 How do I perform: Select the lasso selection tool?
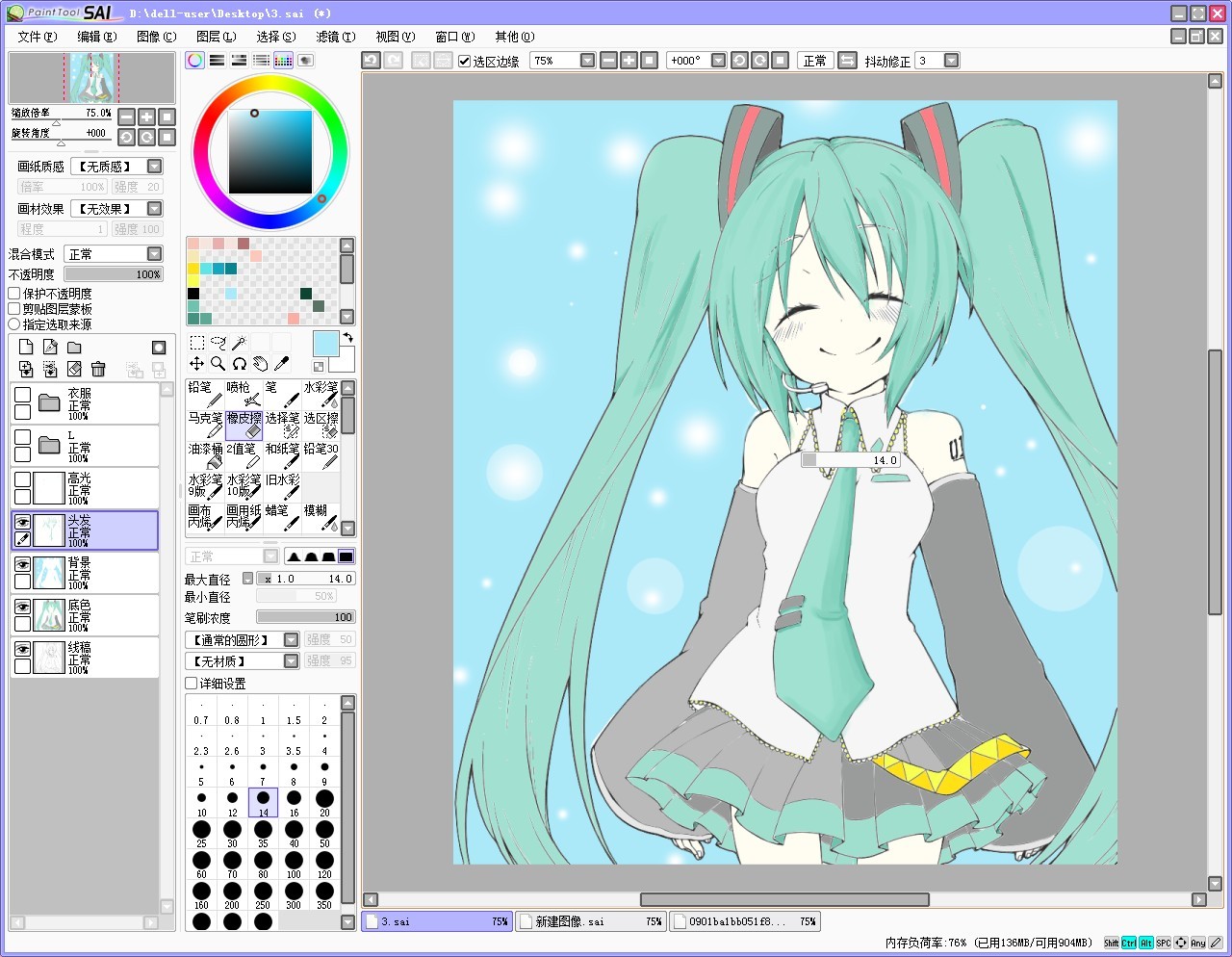[x=218, y=342]
